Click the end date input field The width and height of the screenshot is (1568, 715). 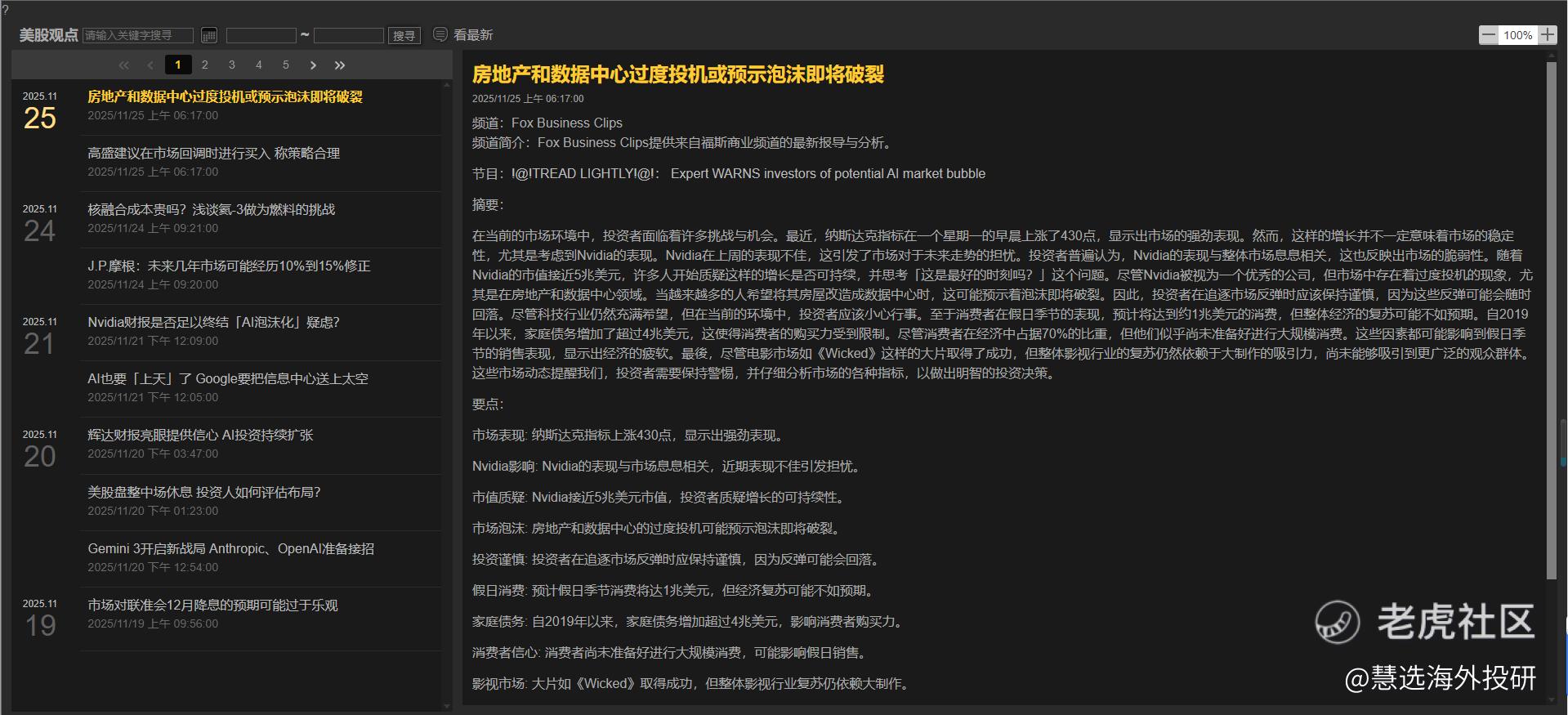[x=349, y=35]
